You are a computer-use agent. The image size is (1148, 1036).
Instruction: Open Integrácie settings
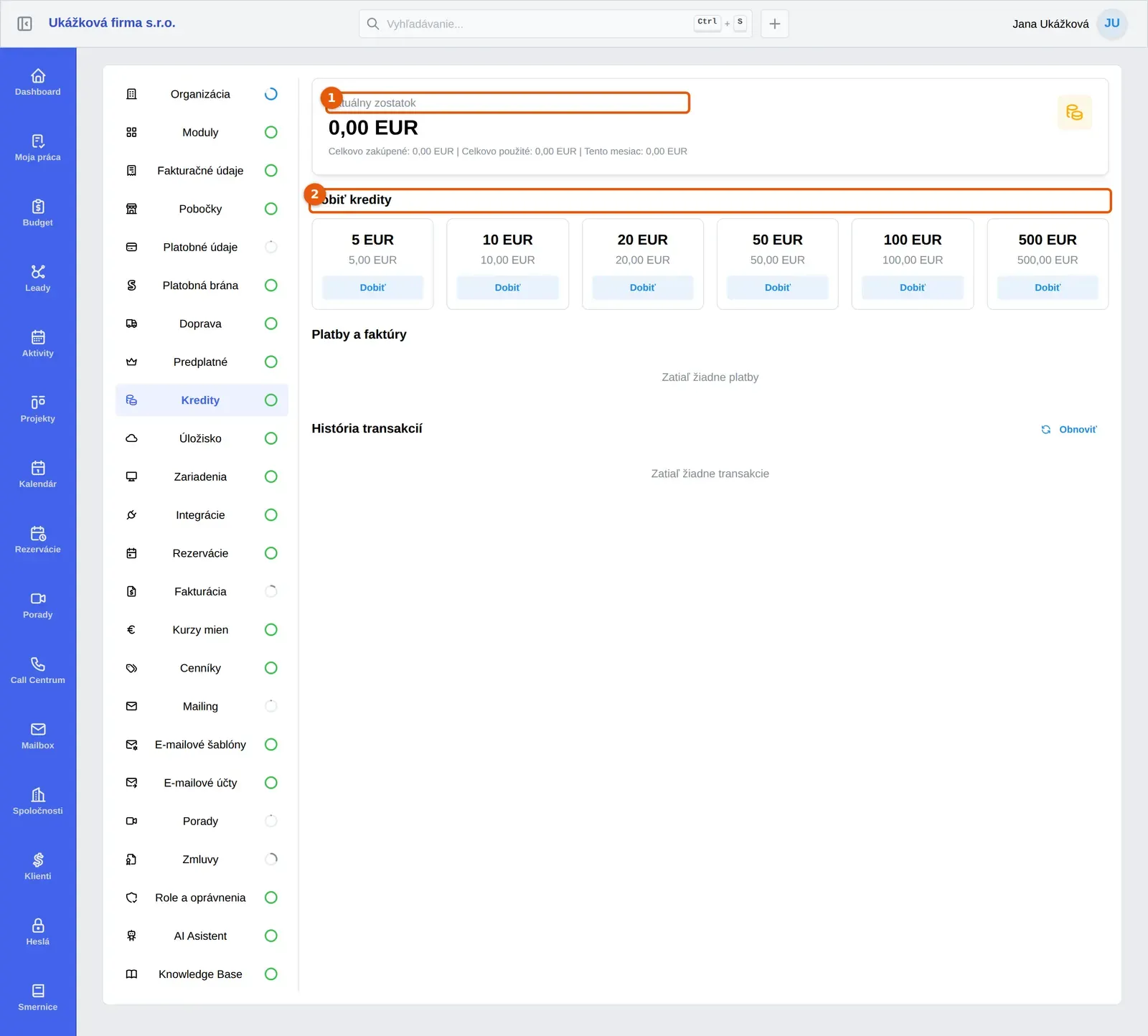coord(202,515)
